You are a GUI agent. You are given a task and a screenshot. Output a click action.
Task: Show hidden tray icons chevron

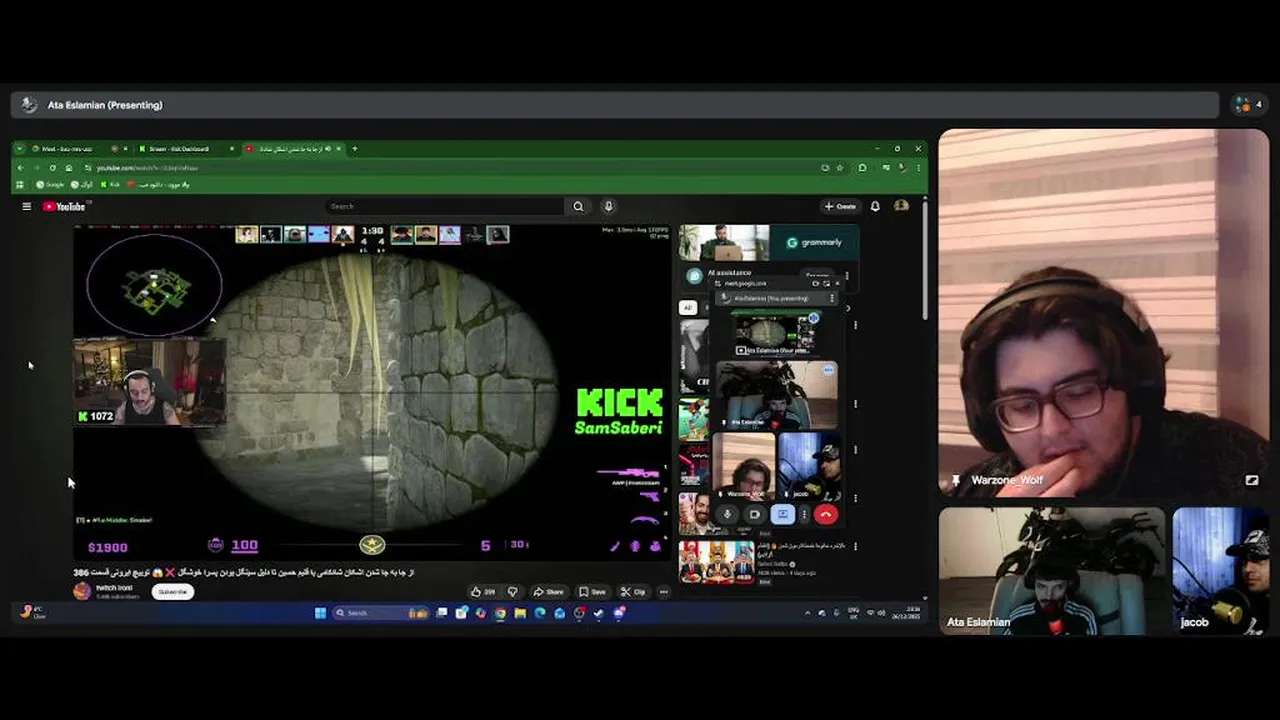808,613
